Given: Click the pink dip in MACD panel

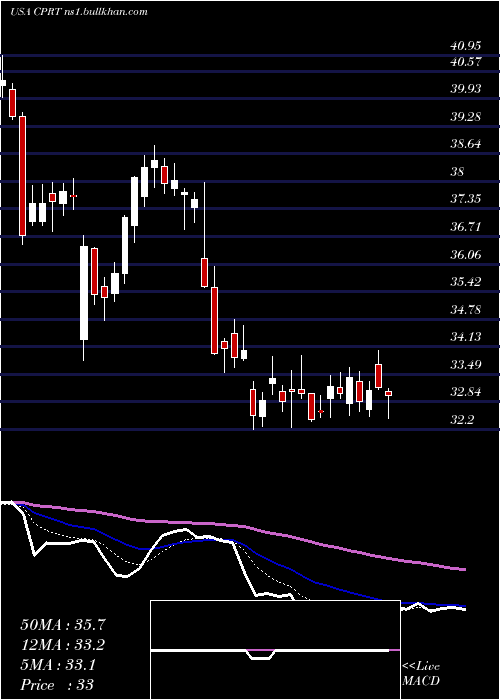Looking at the screenshot, I should 260,654.
